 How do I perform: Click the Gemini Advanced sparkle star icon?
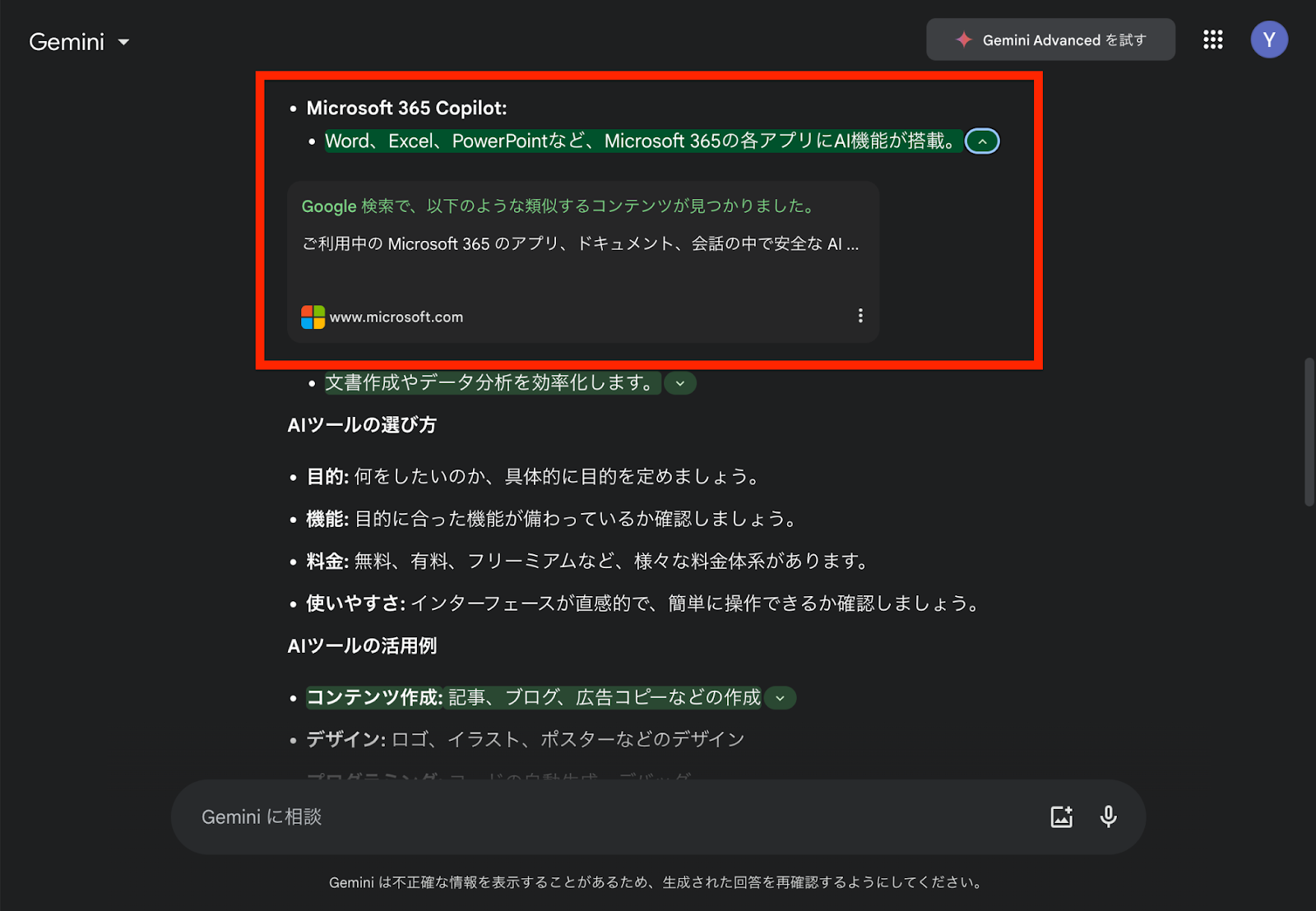(964, 39)
